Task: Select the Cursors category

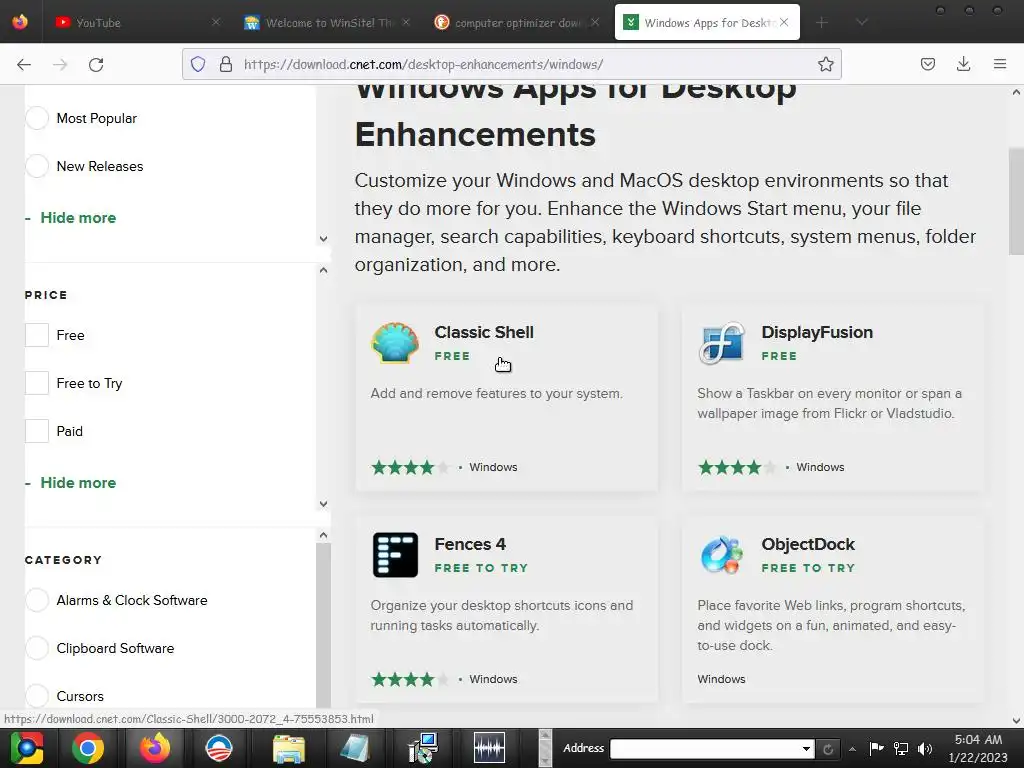Action: tap(37, 696)
